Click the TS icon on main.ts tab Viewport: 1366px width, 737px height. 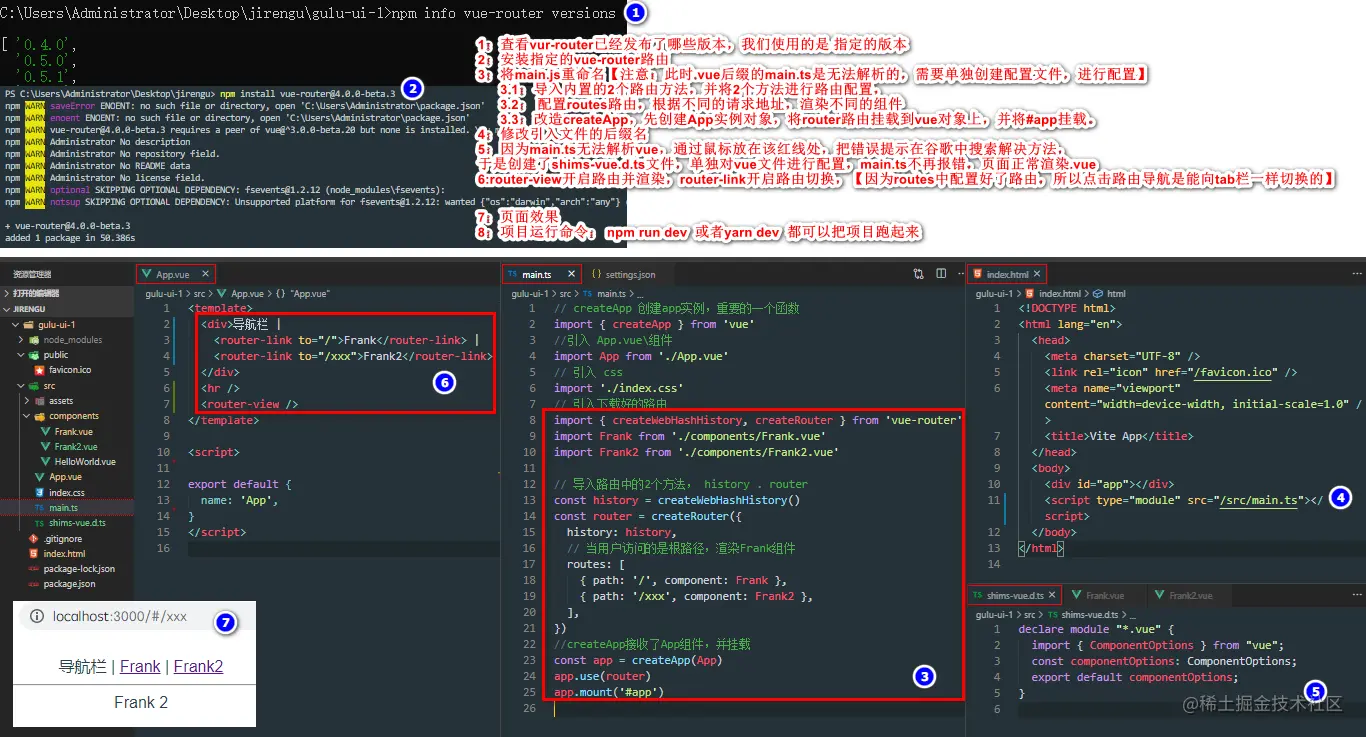(513, 274)
